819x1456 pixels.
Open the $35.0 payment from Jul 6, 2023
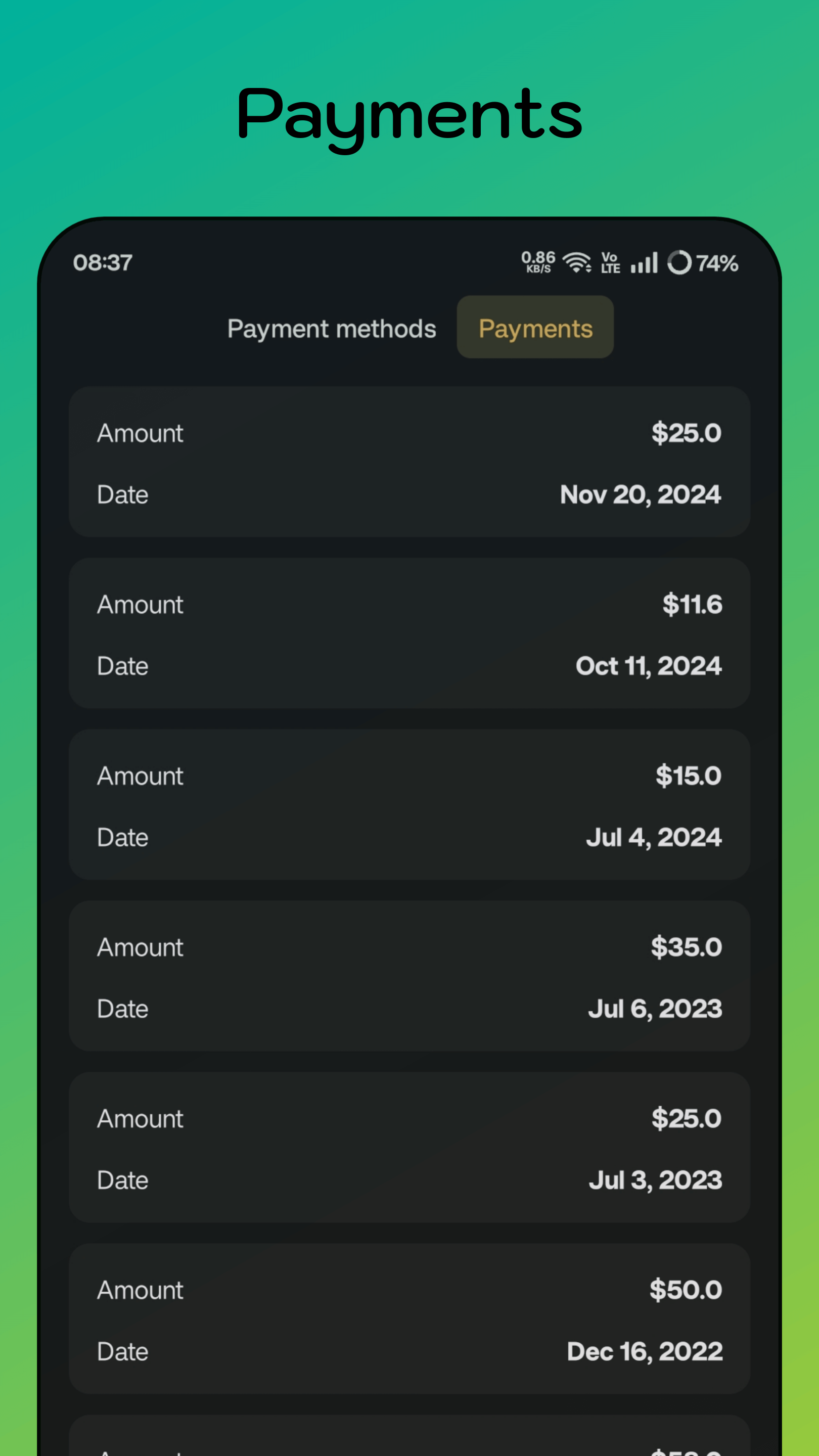coord(409,976)
